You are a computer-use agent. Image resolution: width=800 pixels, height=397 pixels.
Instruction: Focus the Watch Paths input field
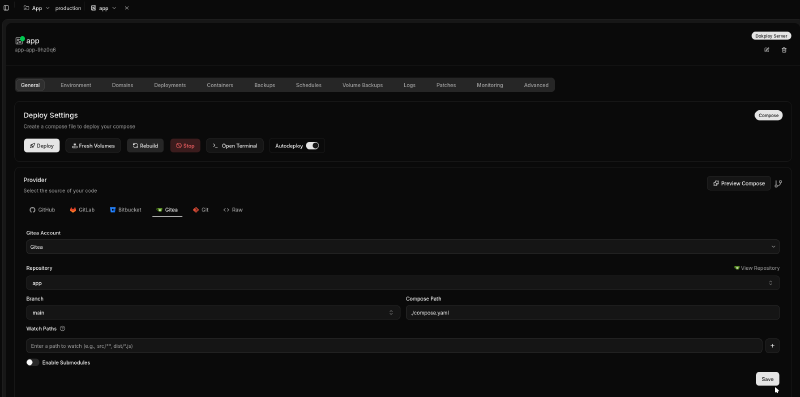394,345
